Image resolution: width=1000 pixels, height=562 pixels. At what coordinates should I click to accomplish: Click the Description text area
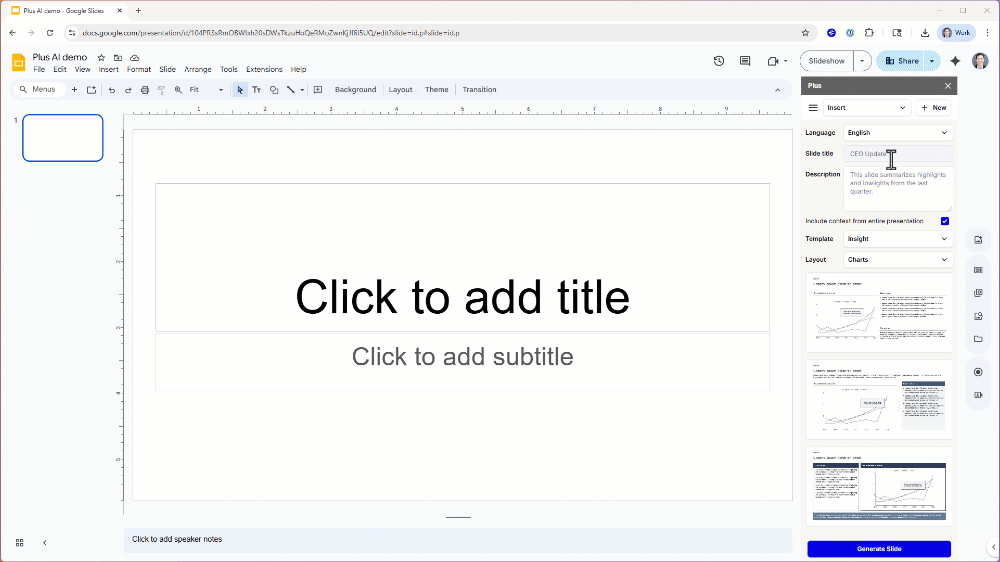point(897,189)
